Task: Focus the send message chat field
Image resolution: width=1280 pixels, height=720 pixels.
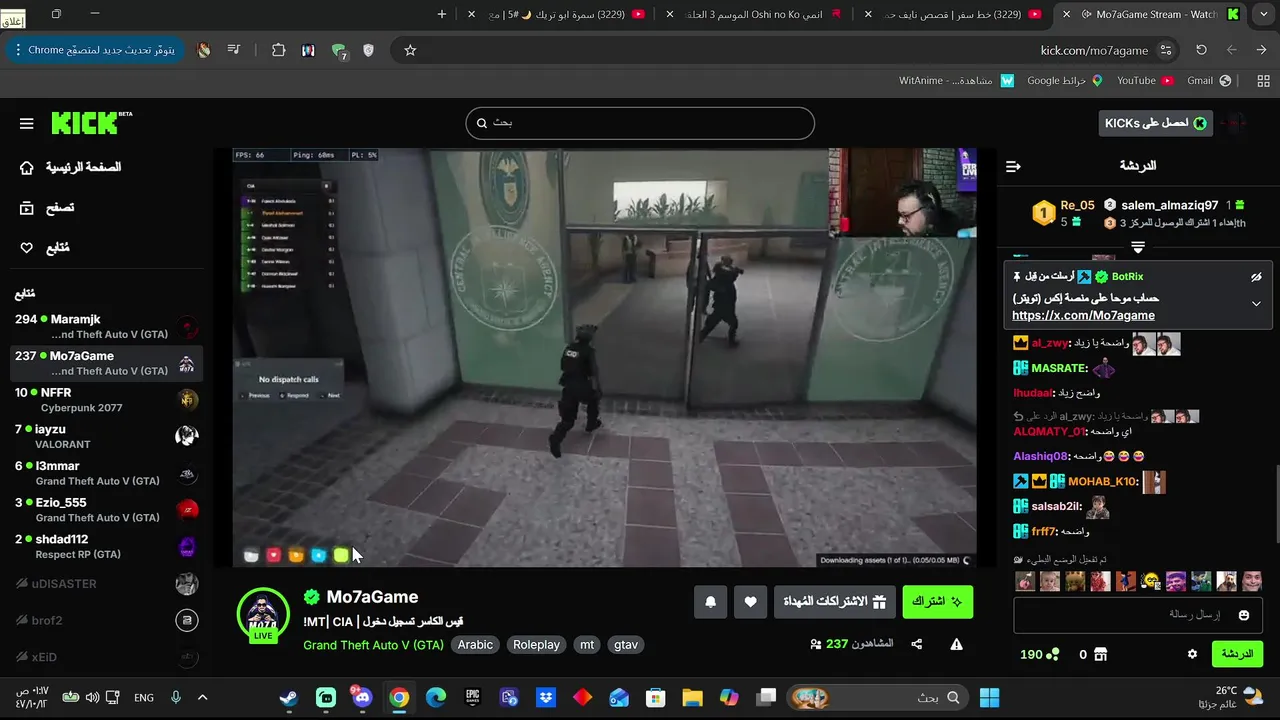Action: click(1138, 615)
